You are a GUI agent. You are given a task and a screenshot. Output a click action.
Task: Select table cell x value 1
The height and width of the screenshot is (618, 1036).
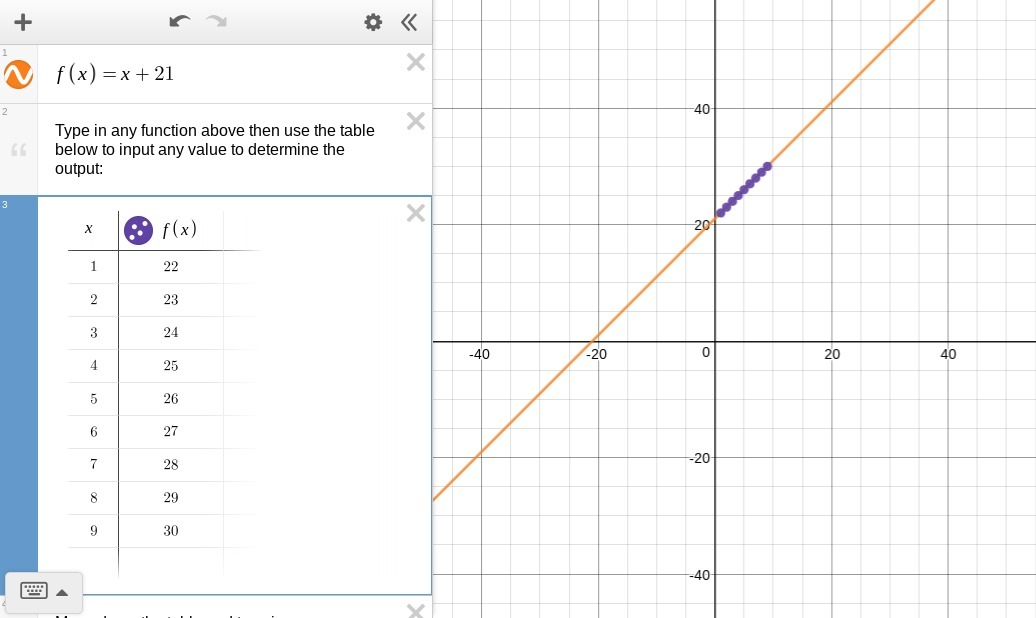pos(93,266)
